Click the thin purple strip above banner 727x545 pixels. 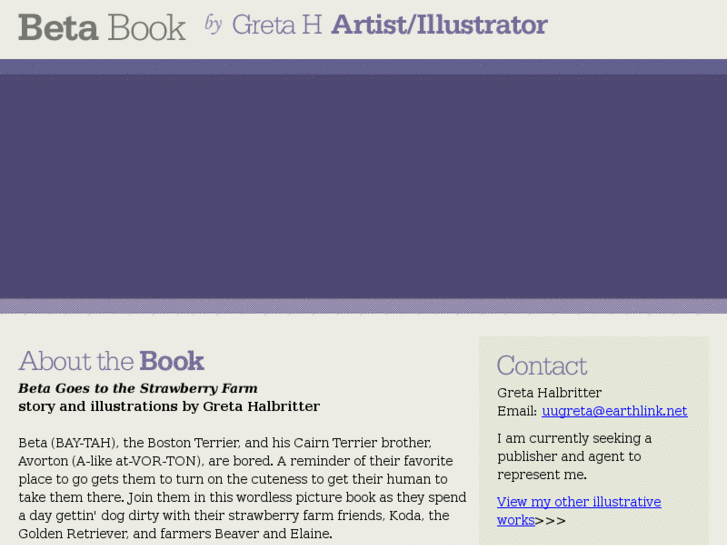tap(363, 67)
